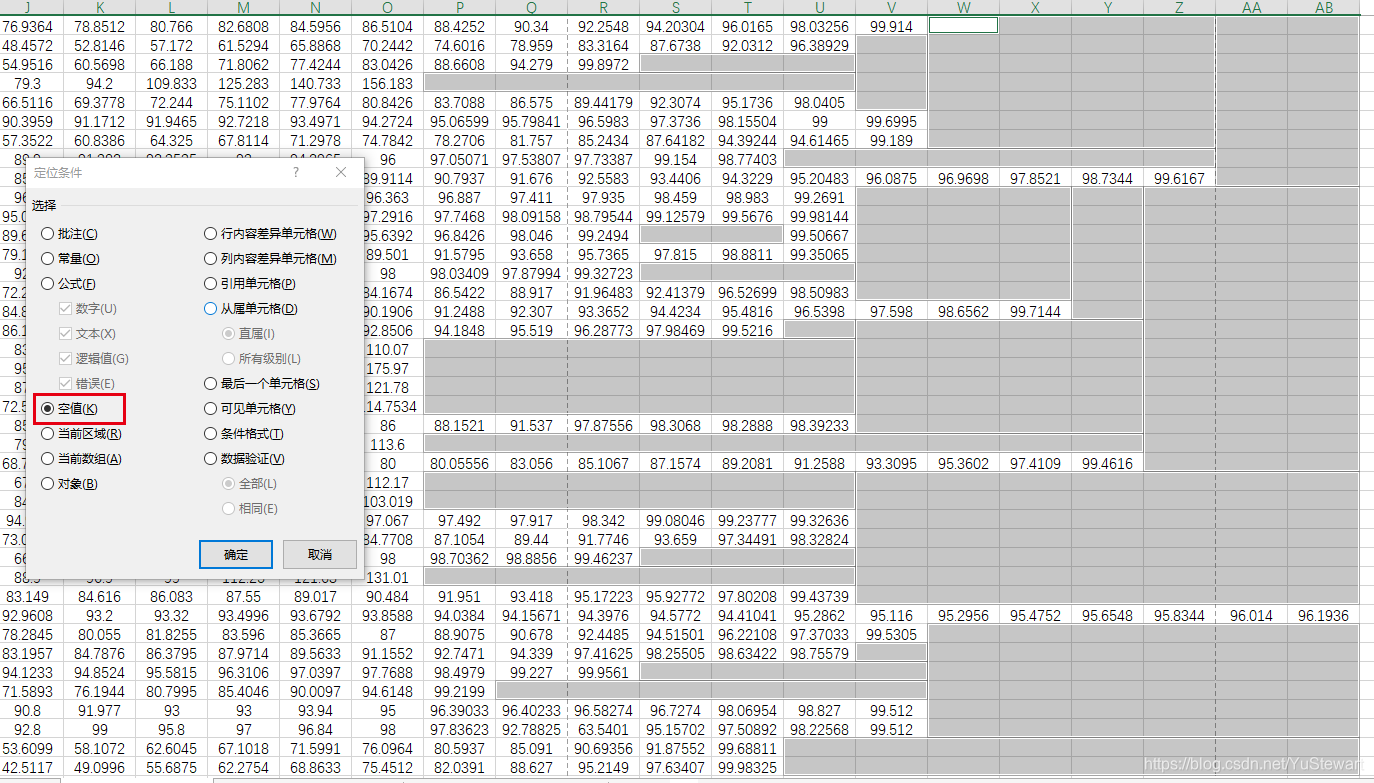The height and width of the screenshot is (783, 1374).
Task: Select the 全部(L) sub-option
Action: 250,484
